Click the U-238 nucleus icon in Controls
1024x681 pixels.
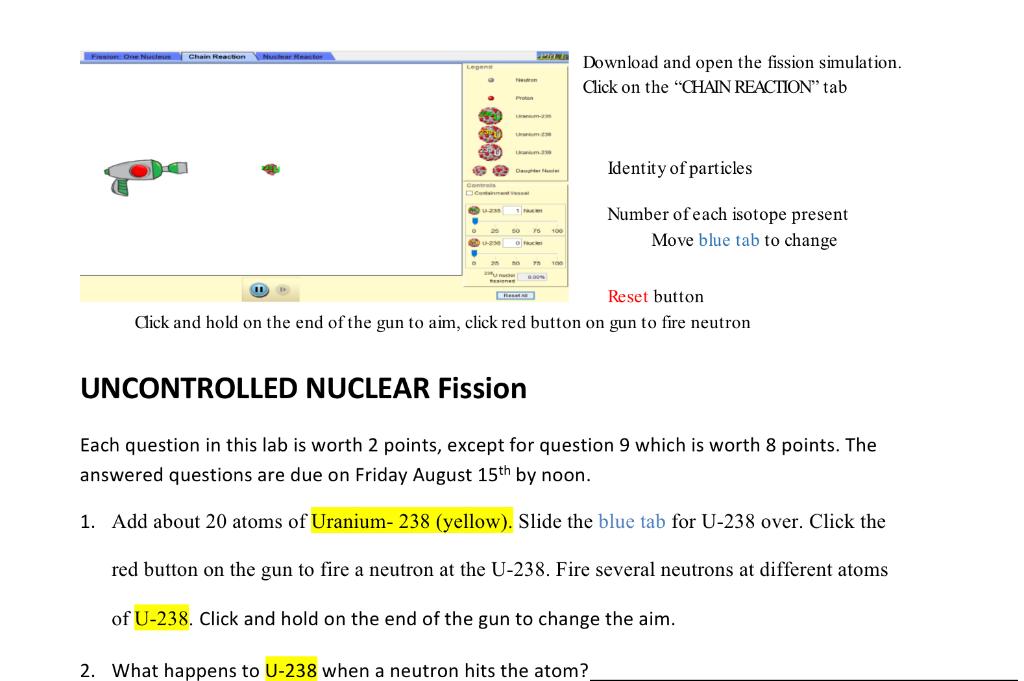click(475, 242)
